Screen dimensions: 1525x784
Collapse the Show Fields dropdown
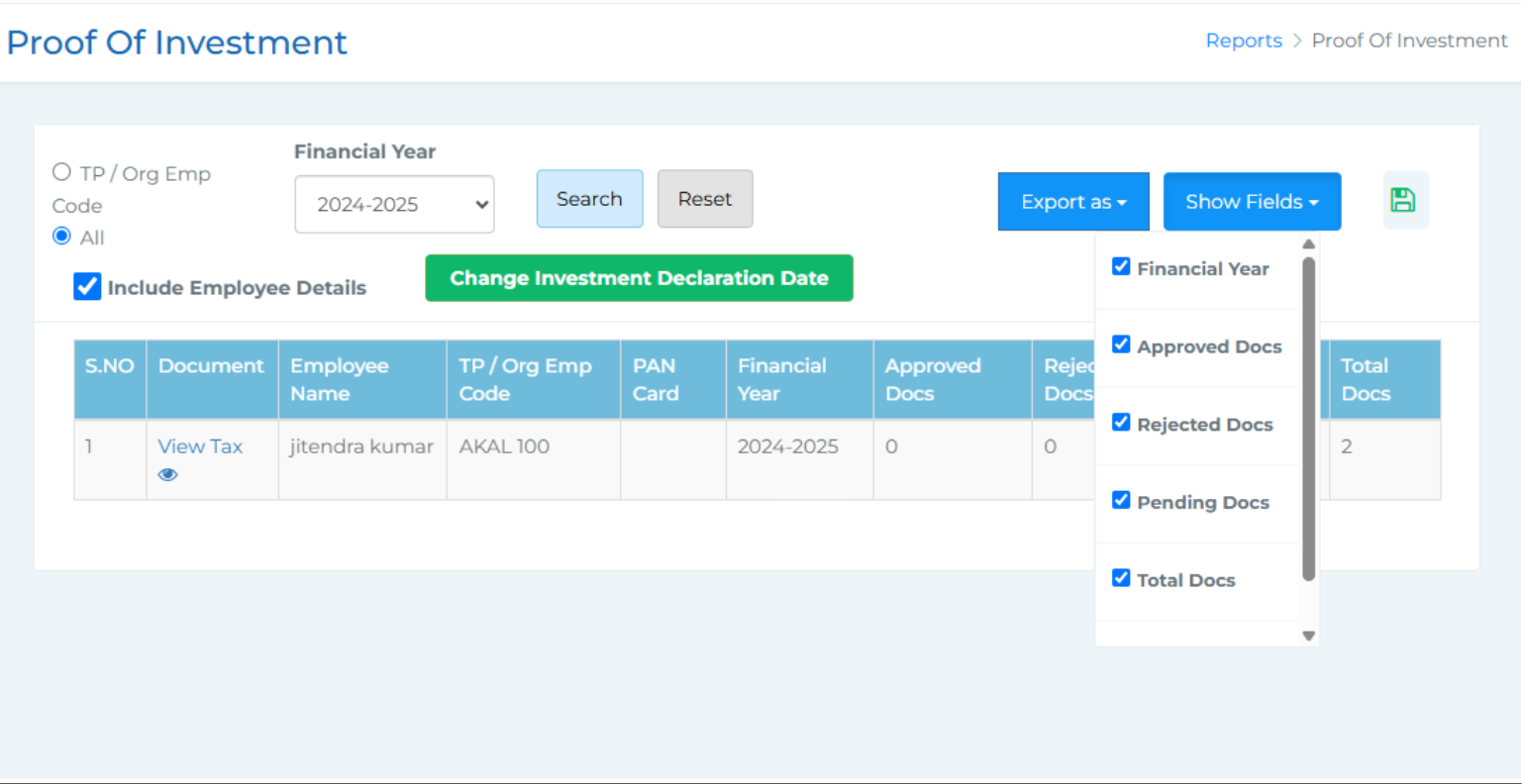(1252, 202)
